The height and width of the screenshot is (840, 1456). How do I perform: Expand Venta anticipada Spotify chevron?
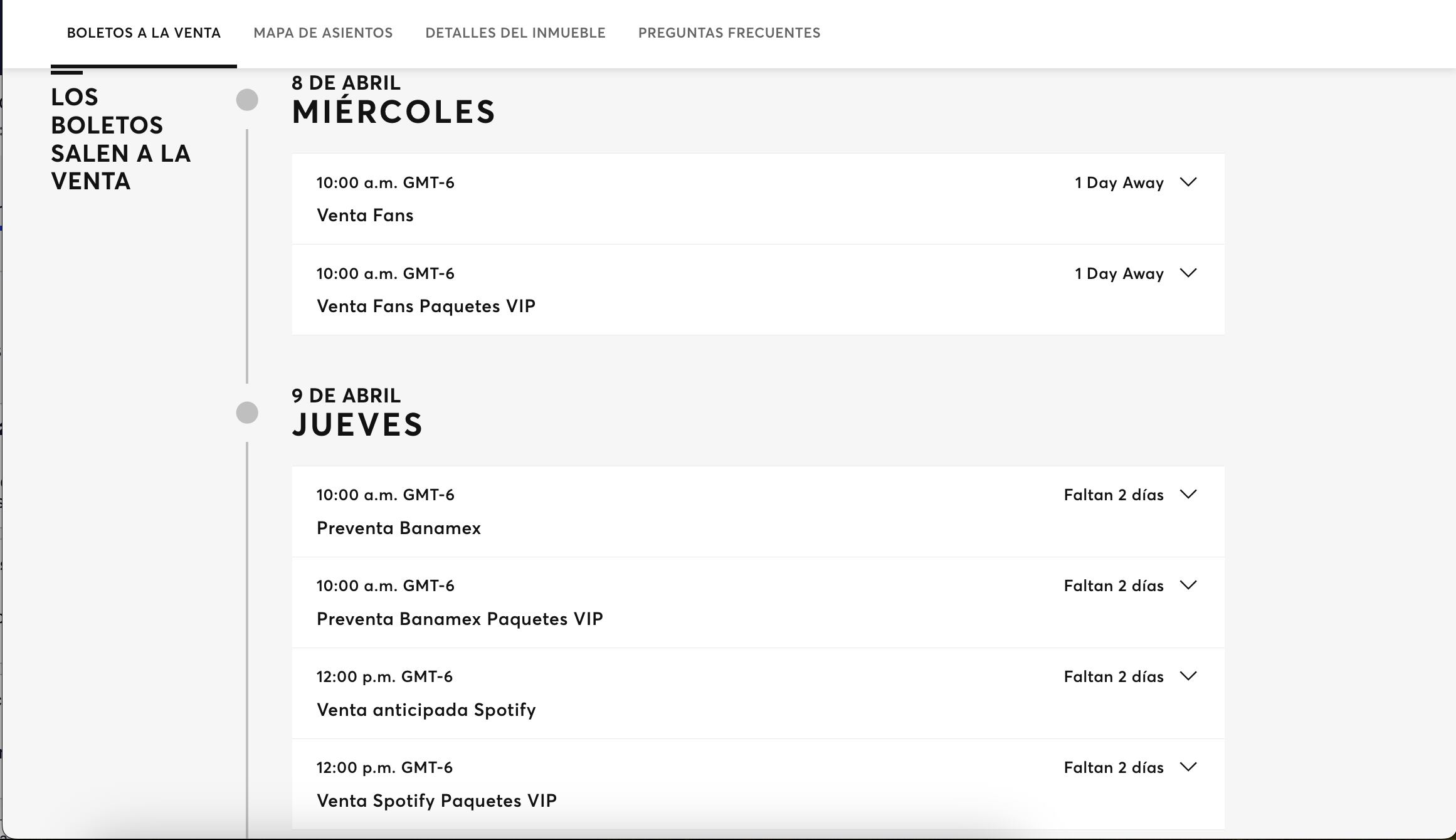[1188, 676]
